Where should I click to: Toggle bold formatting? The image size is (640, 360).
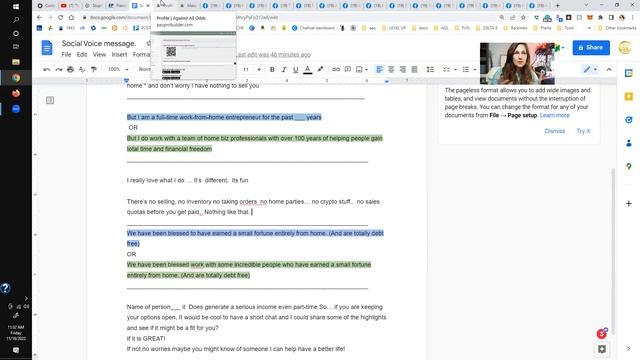pyautogui.click(x=272, y=69)
